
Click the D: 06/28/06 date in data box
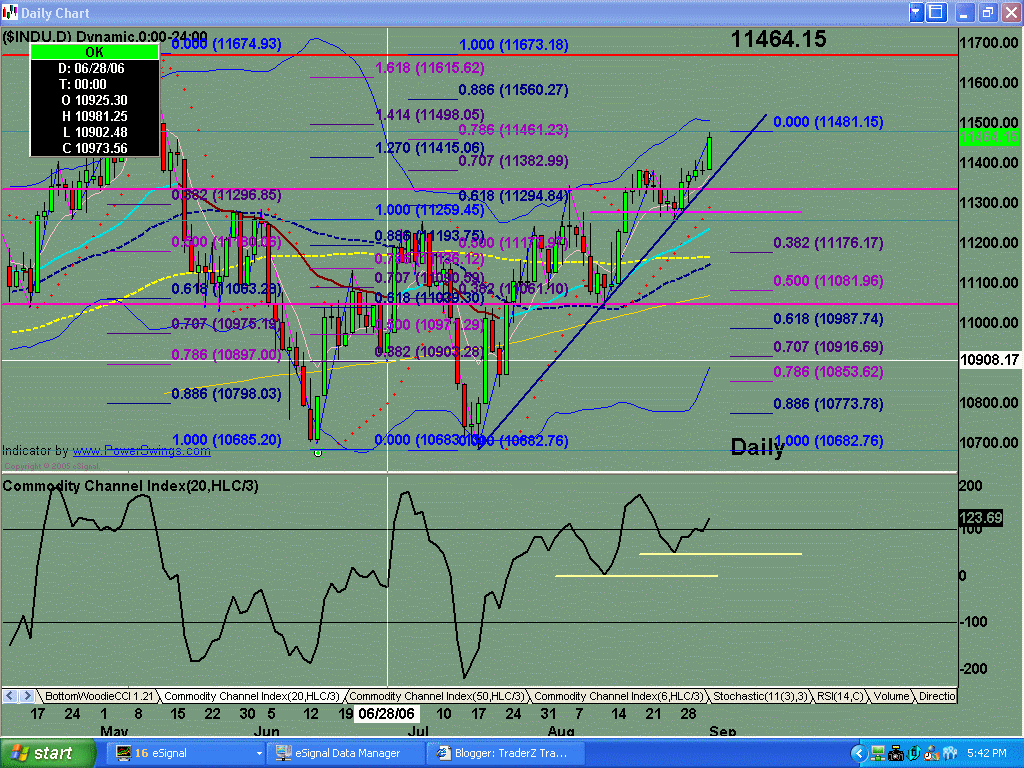click(91, 69)
